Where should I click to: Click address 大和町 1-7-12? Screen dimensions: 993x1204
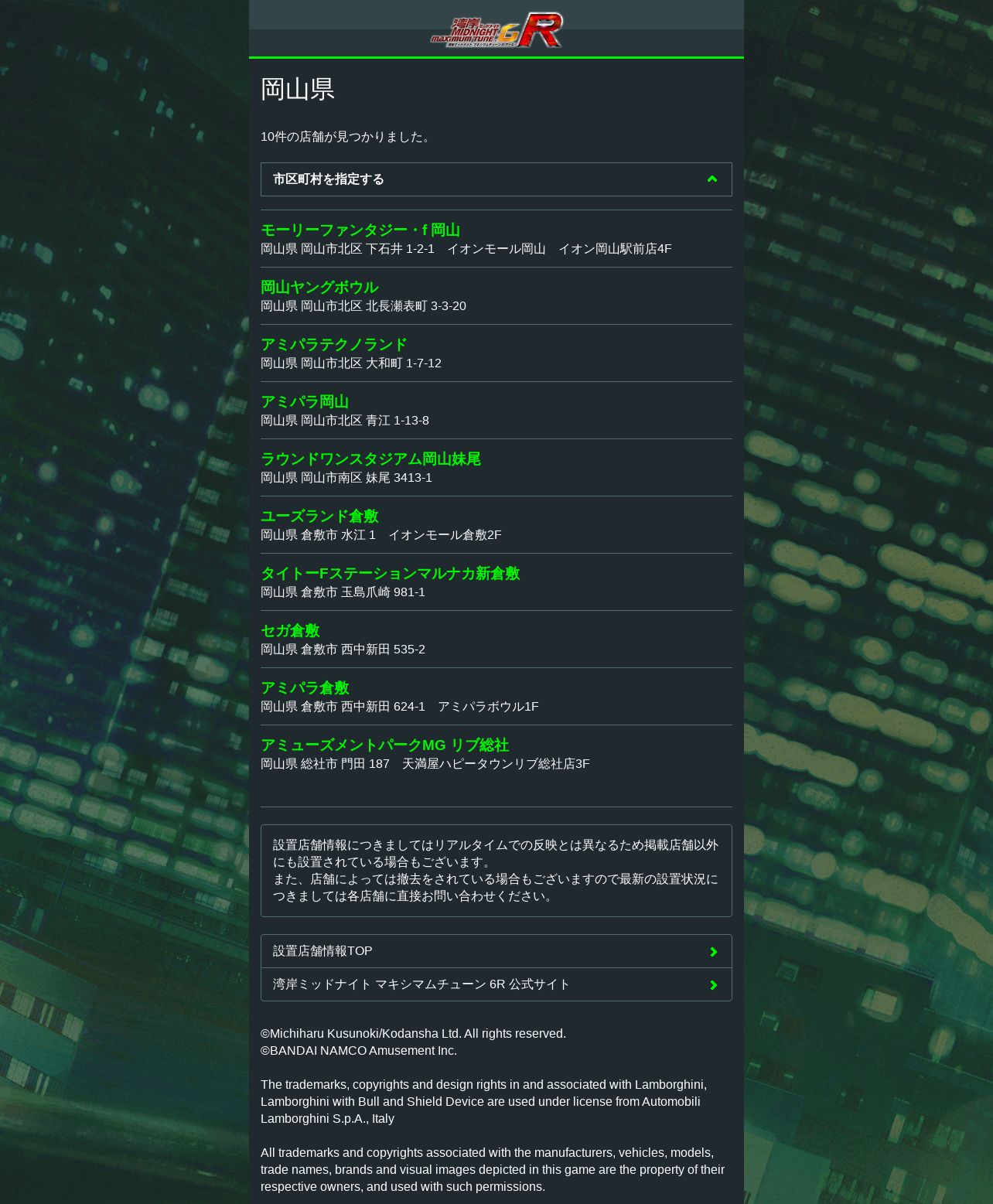coord(351,363)
